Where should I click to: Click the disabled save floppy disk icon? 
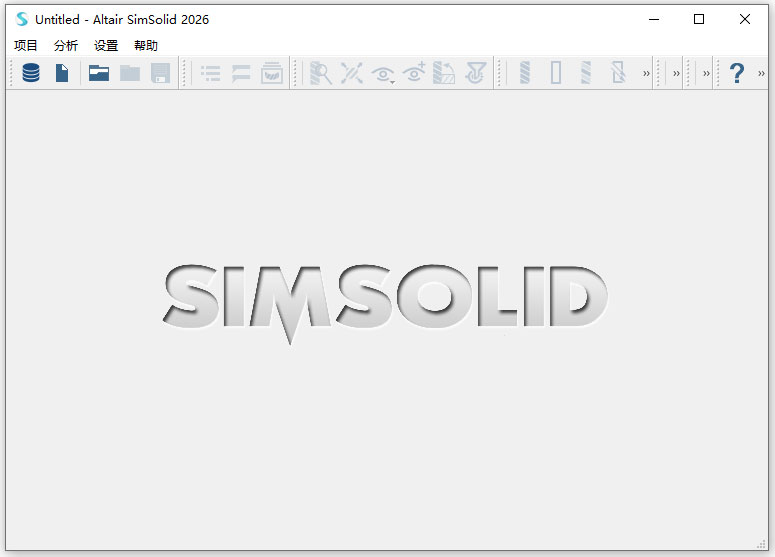pos(161,73)
